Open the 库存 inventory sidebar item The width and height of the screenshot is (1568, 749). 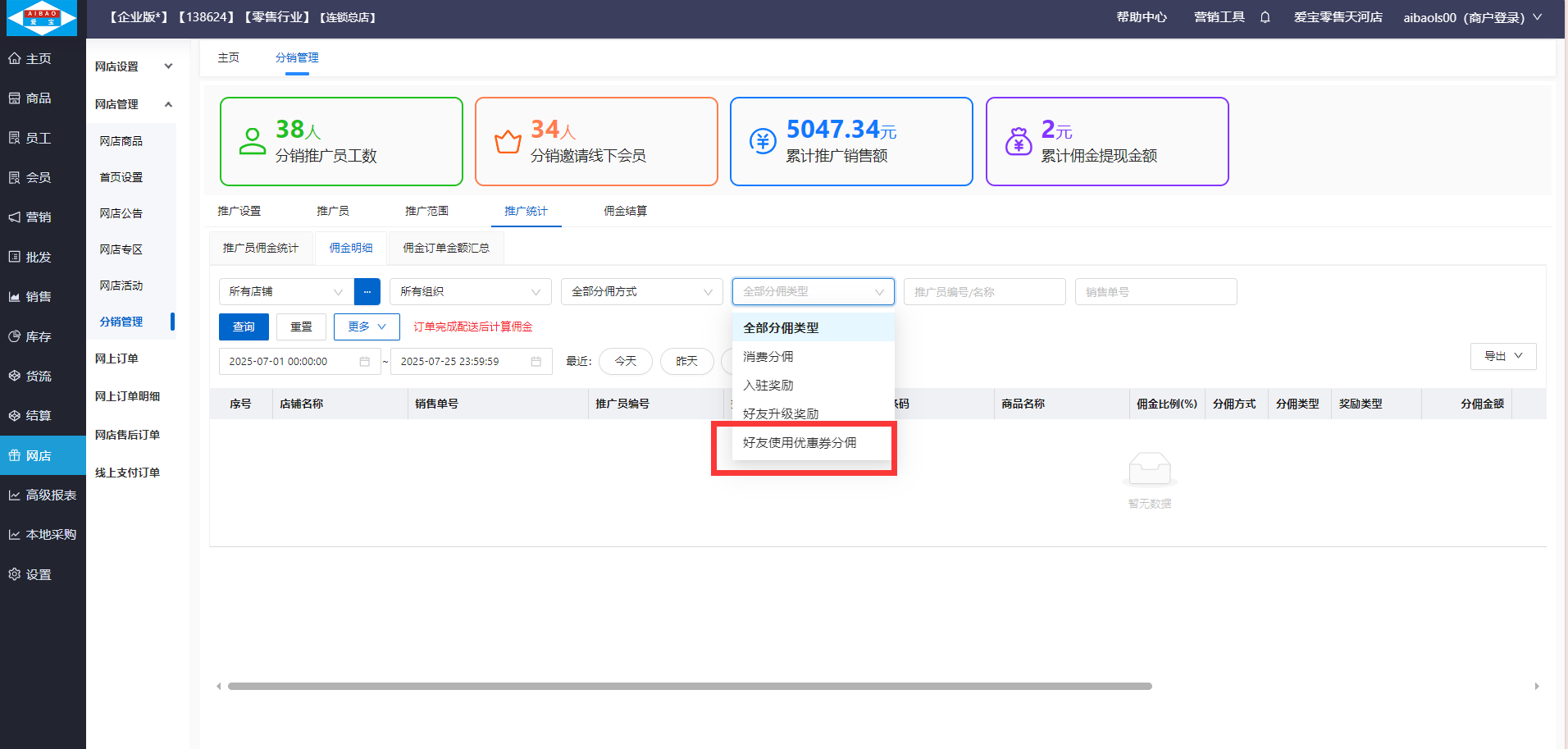coord(39,336)
